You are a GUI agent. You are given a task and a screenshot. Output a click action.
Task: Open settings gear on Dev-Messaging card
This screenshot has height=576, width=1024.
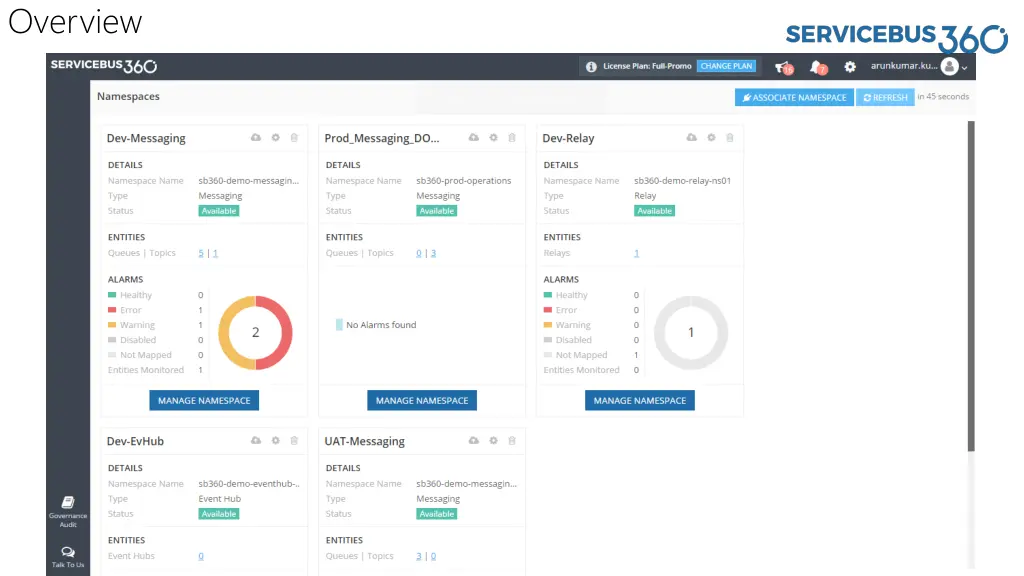[x=276, y=137]
